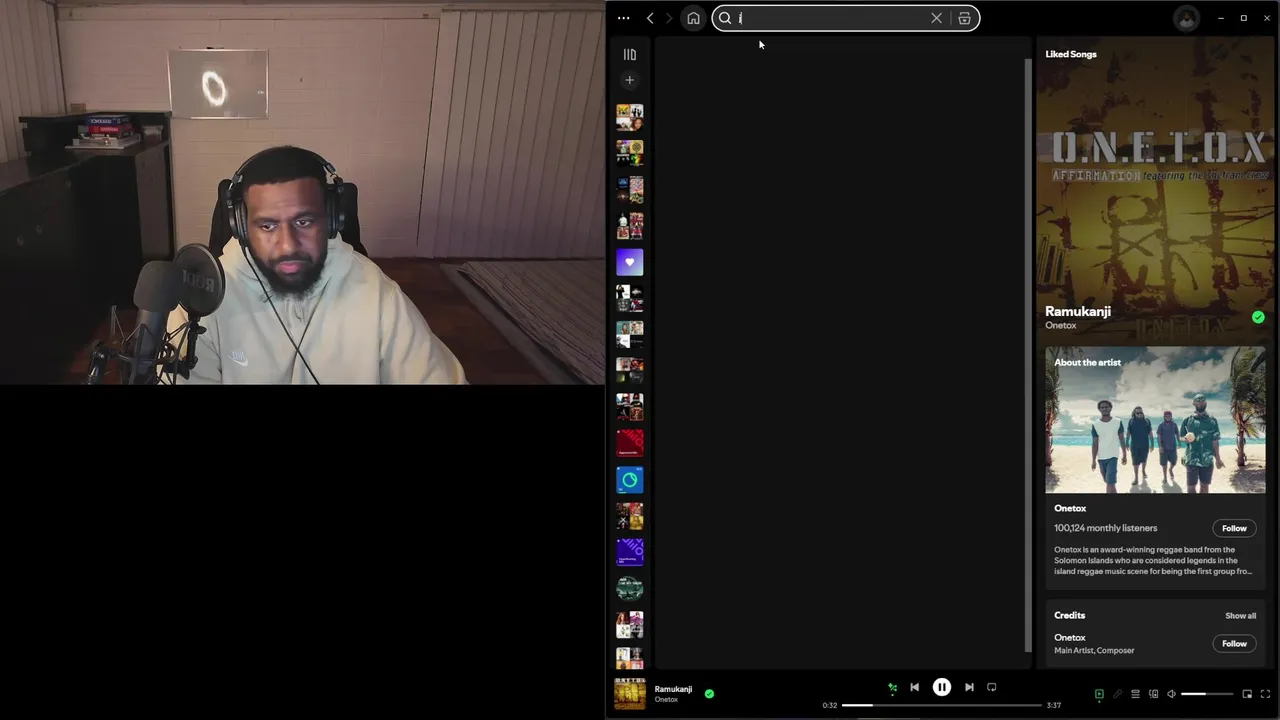Skip to the previous track
Viewport: 1280px width, 720px height.
[914, 688]
